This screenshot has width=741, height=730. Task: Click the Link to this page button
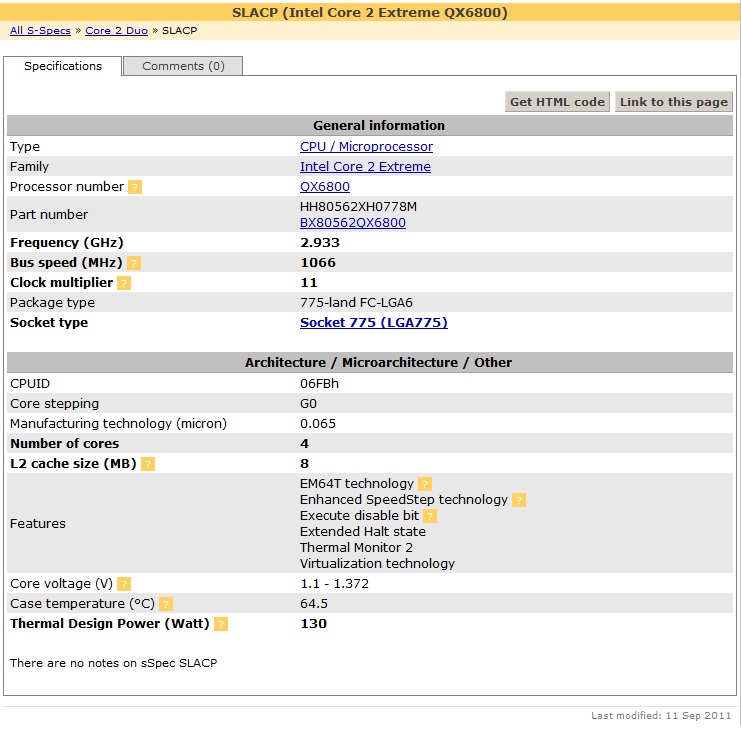673,102
